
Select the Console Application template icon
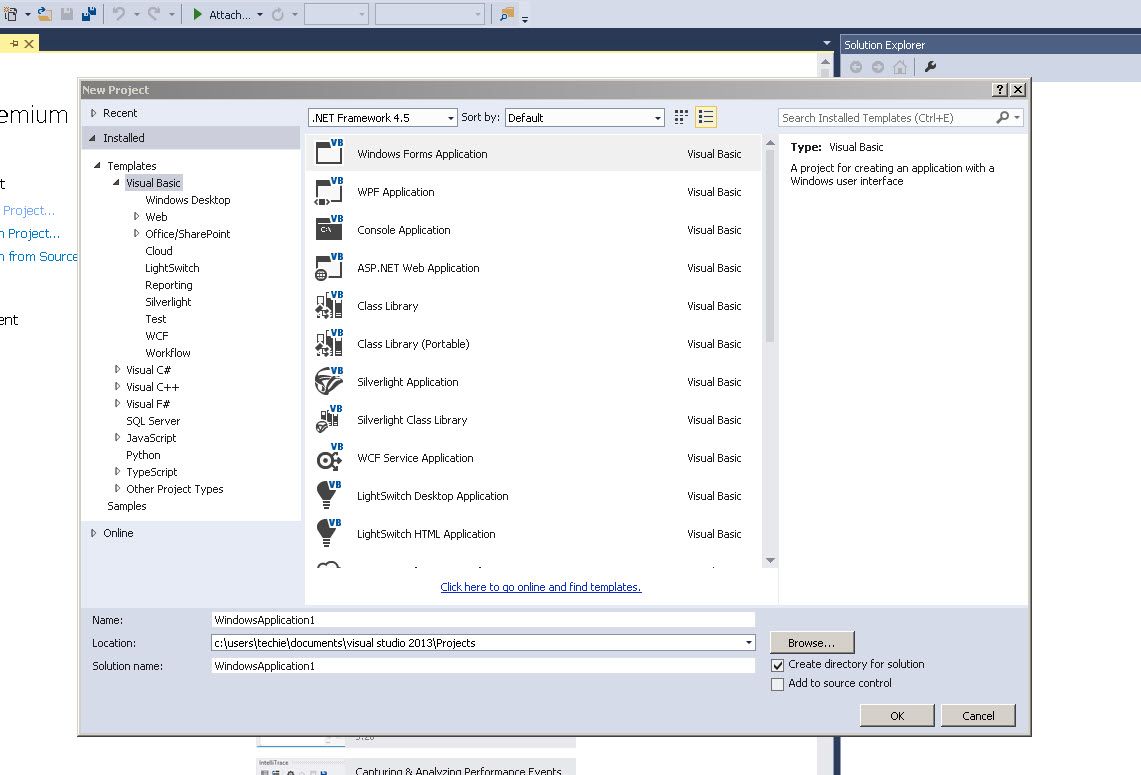(330, 229)
